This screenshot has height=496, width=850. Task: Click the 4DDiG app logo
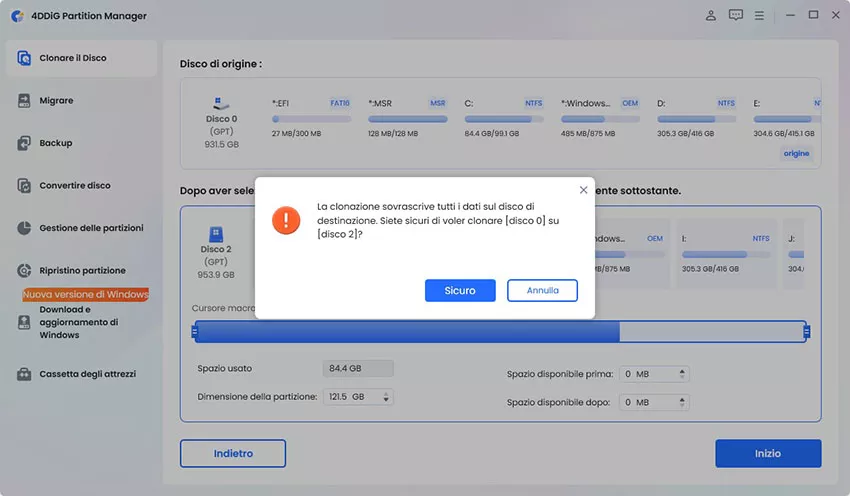(x=17, y=16)
